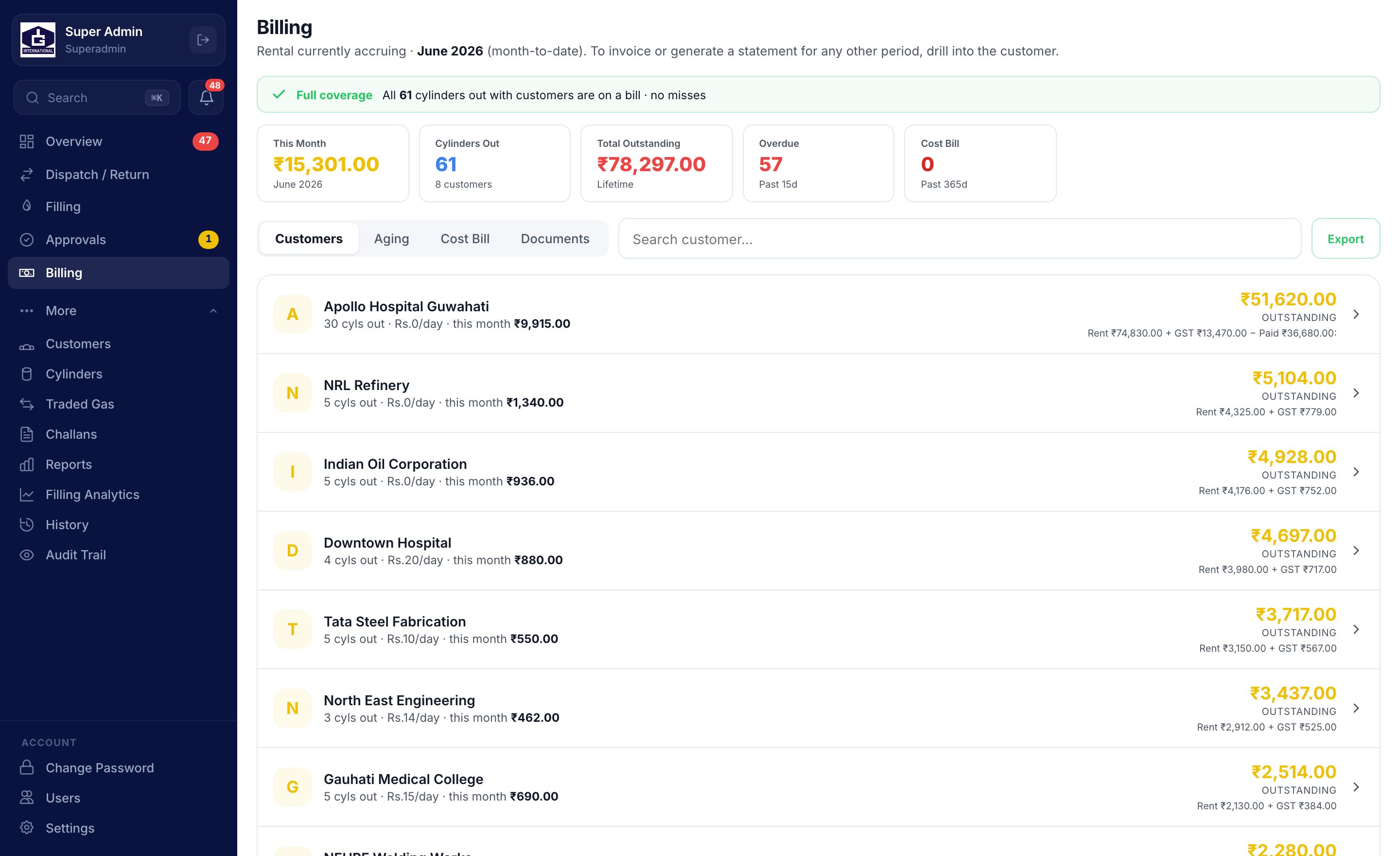Viewport: 1400px width, 856px height.
Task: Click the Total Outstanding ₹78,297.00 card
Action: point(656,164)
